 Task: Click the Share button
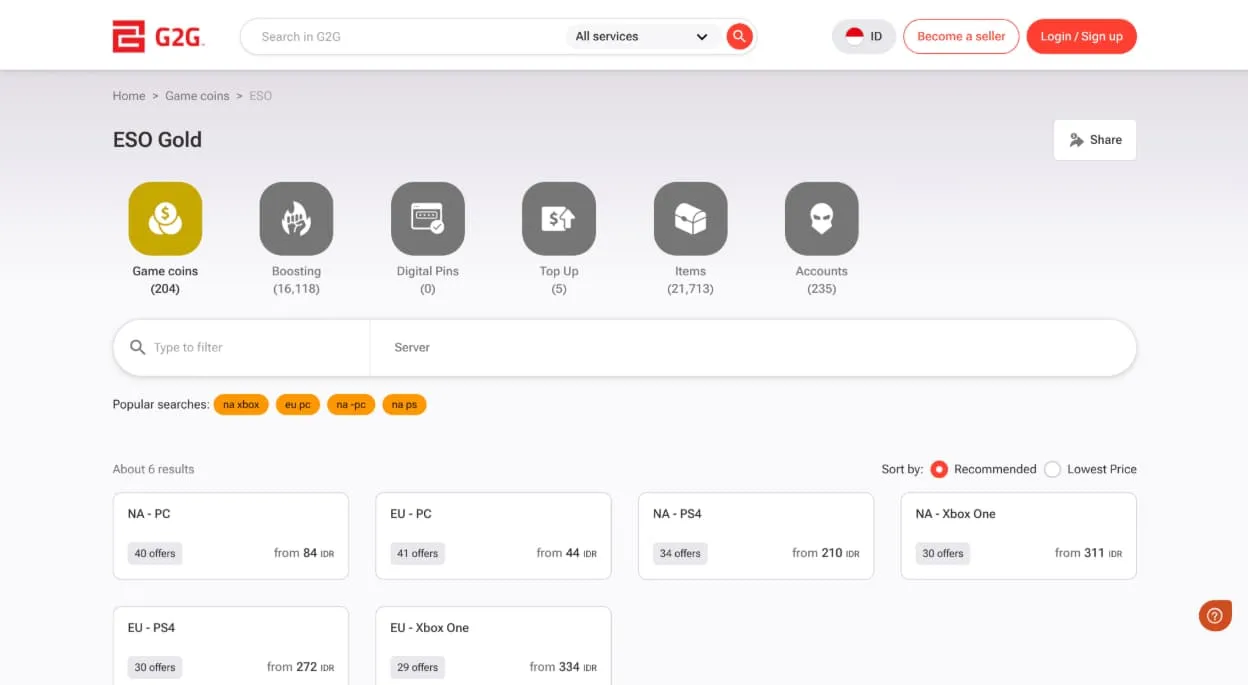click(x=1095, y=140)
